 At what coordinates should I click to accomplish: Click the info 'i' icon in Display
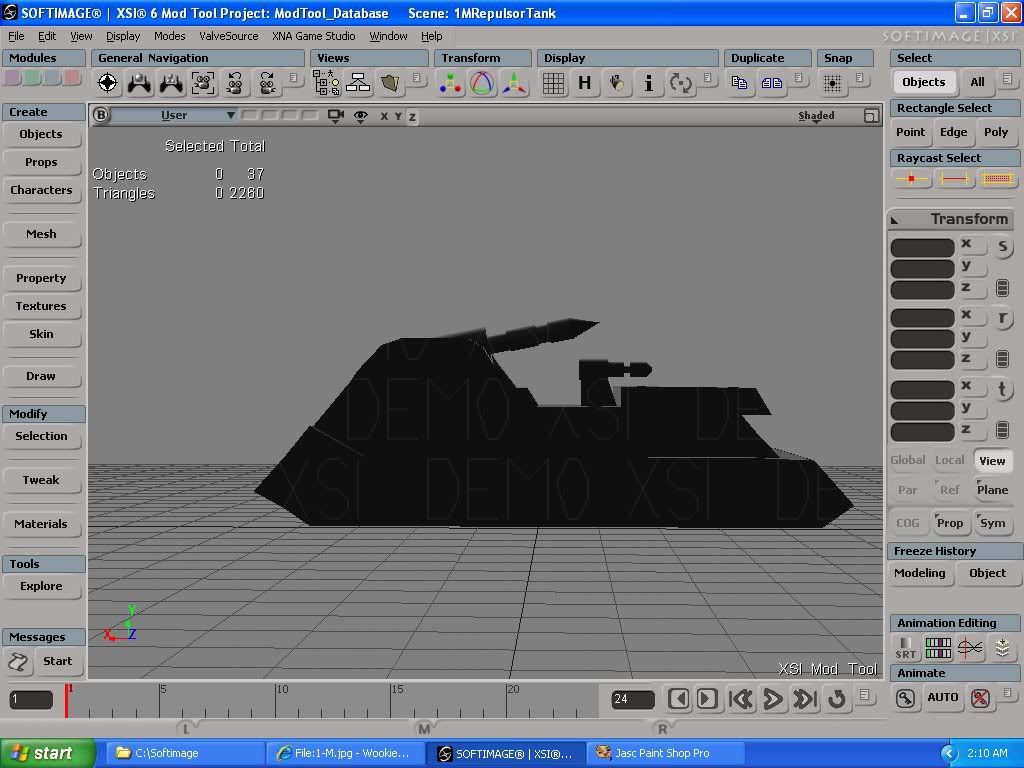648,83
